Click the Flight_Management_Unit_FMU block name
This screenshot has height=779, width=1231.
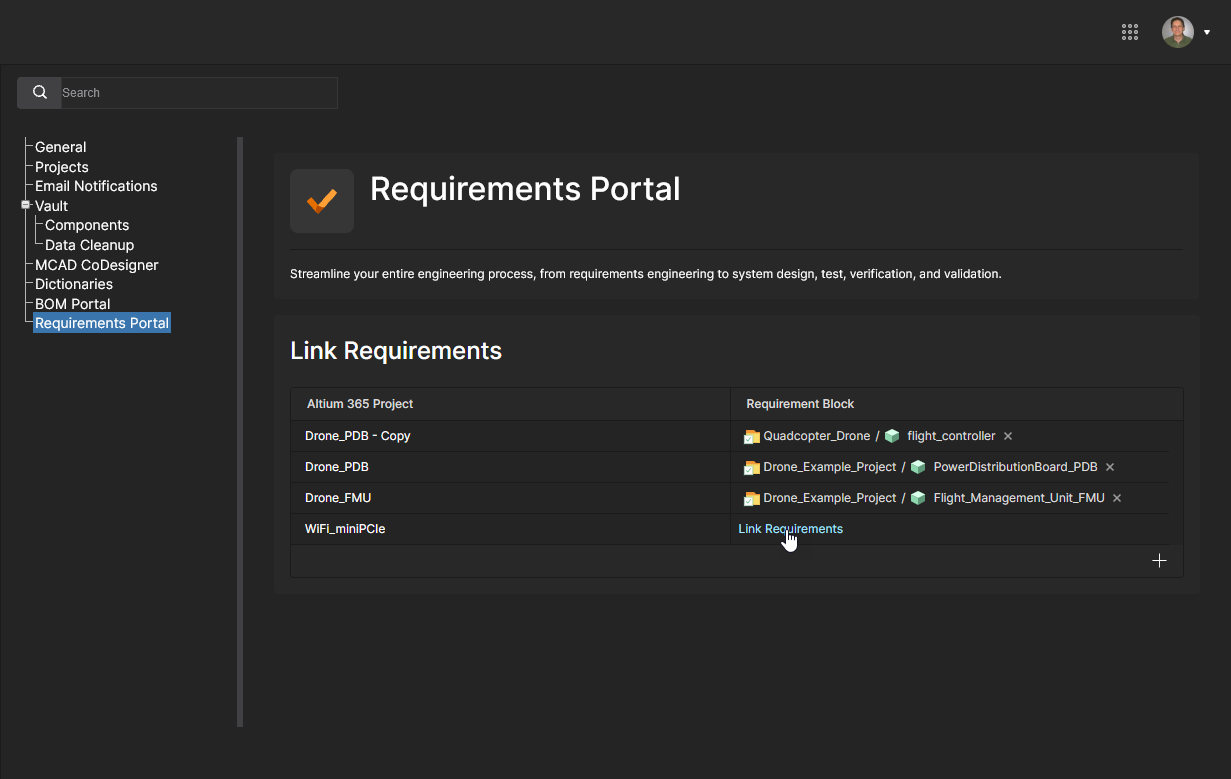click(1019, 498)
